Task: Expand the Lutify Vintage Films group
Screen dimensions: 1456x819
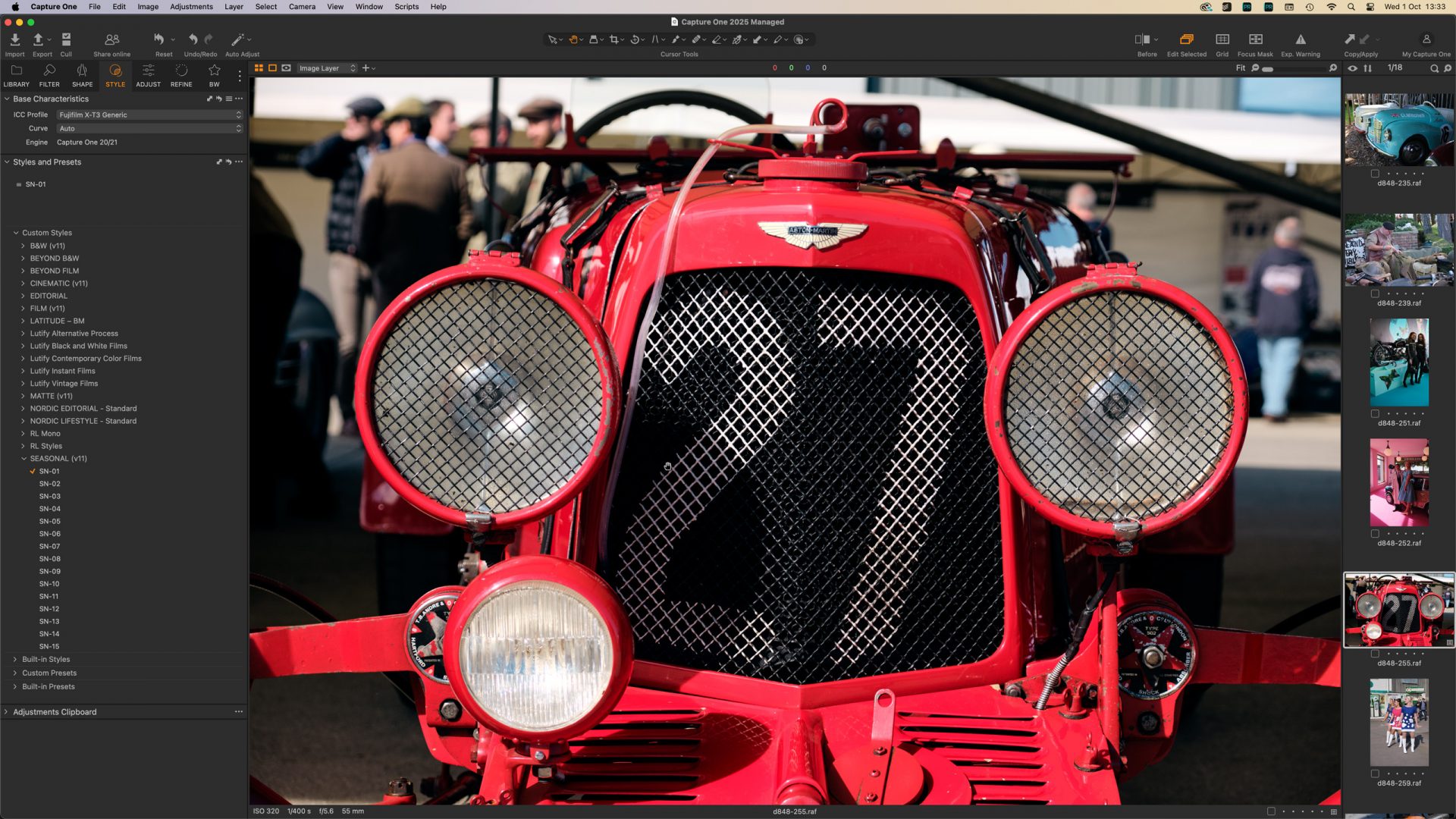Action: click(22, 383)
